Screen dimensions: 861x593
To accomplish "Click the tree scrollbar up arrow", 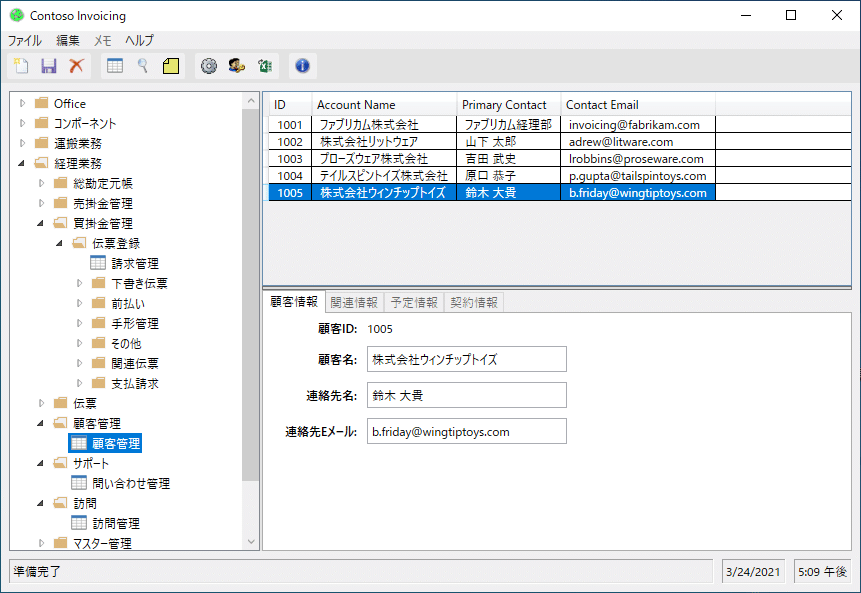I will (251, 101).
